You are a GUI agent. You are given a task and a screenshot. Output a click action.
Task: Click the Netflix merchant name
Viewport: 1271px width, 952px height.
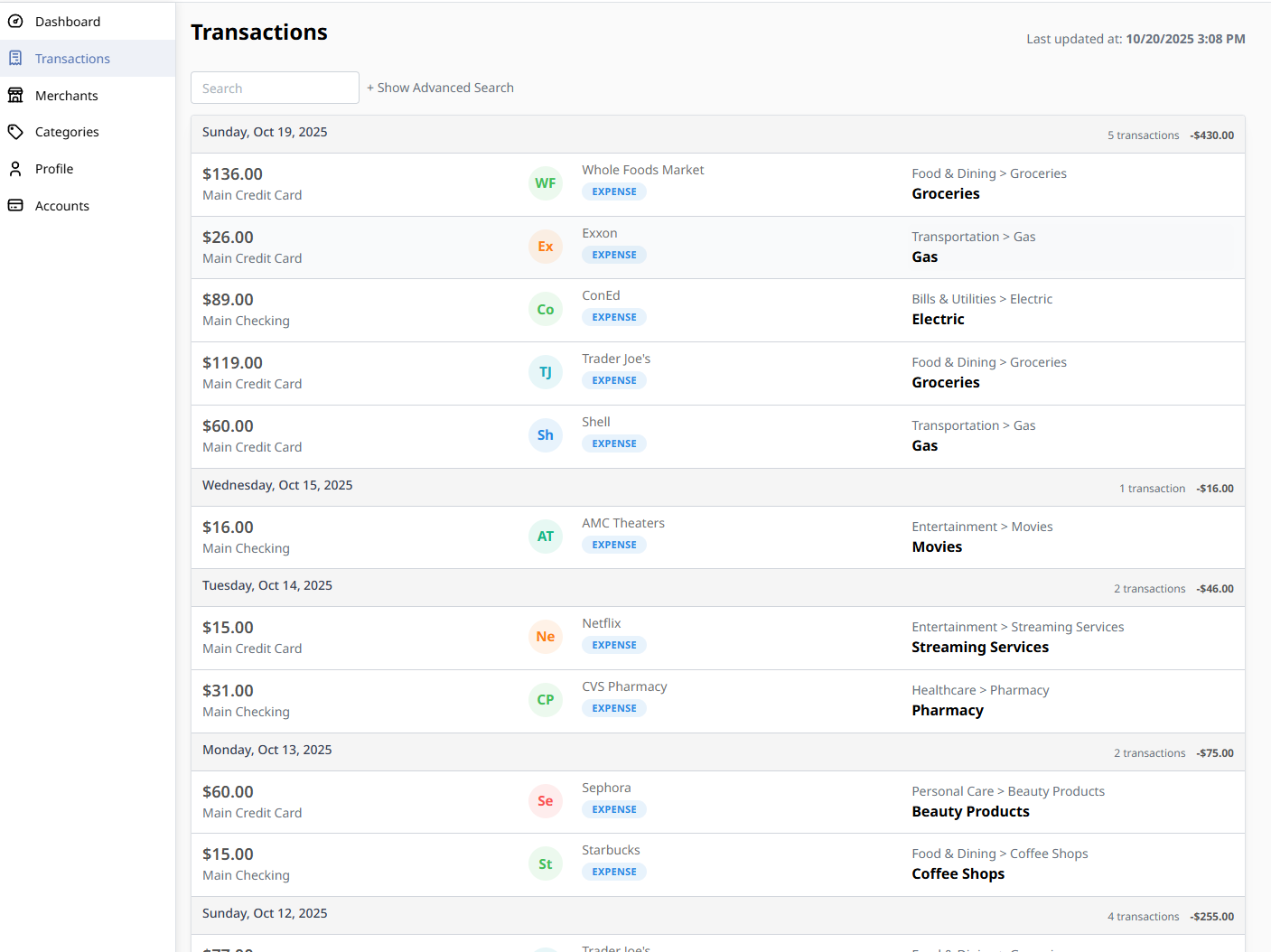602,623
